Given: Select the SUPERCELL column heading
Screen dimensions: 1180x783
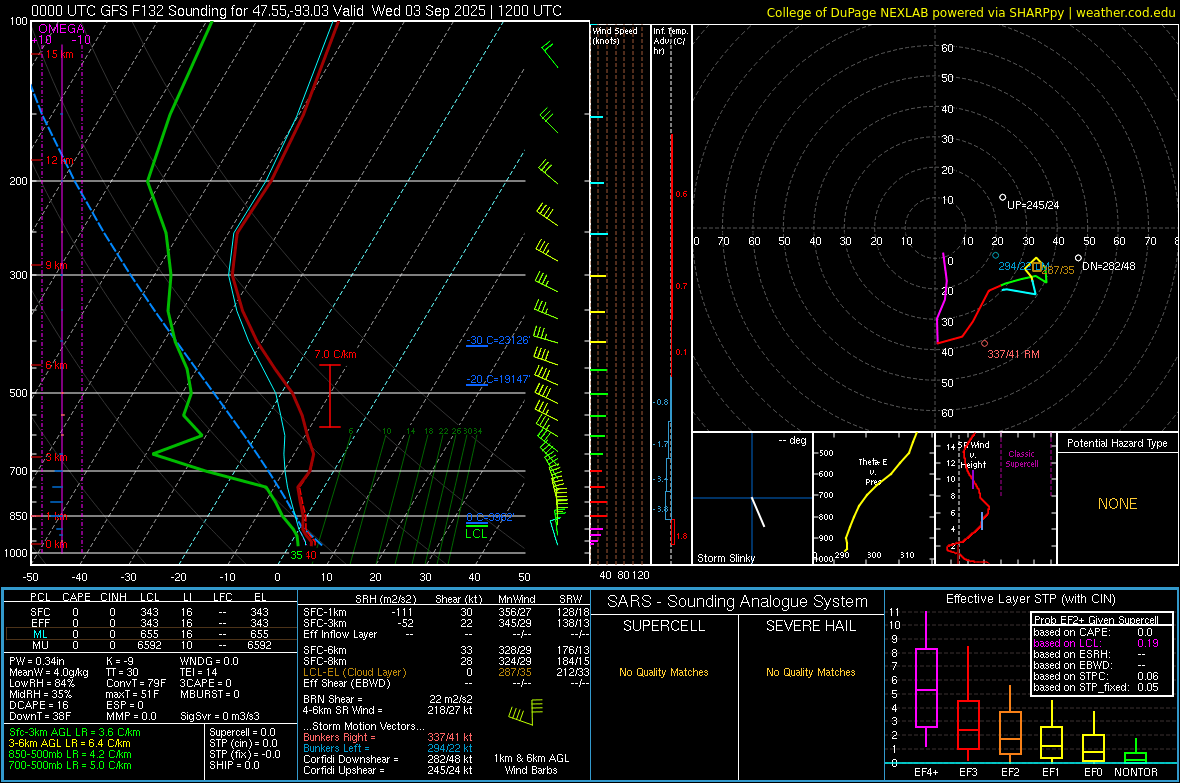Looking at the screenshot, I should coord(664,626).
